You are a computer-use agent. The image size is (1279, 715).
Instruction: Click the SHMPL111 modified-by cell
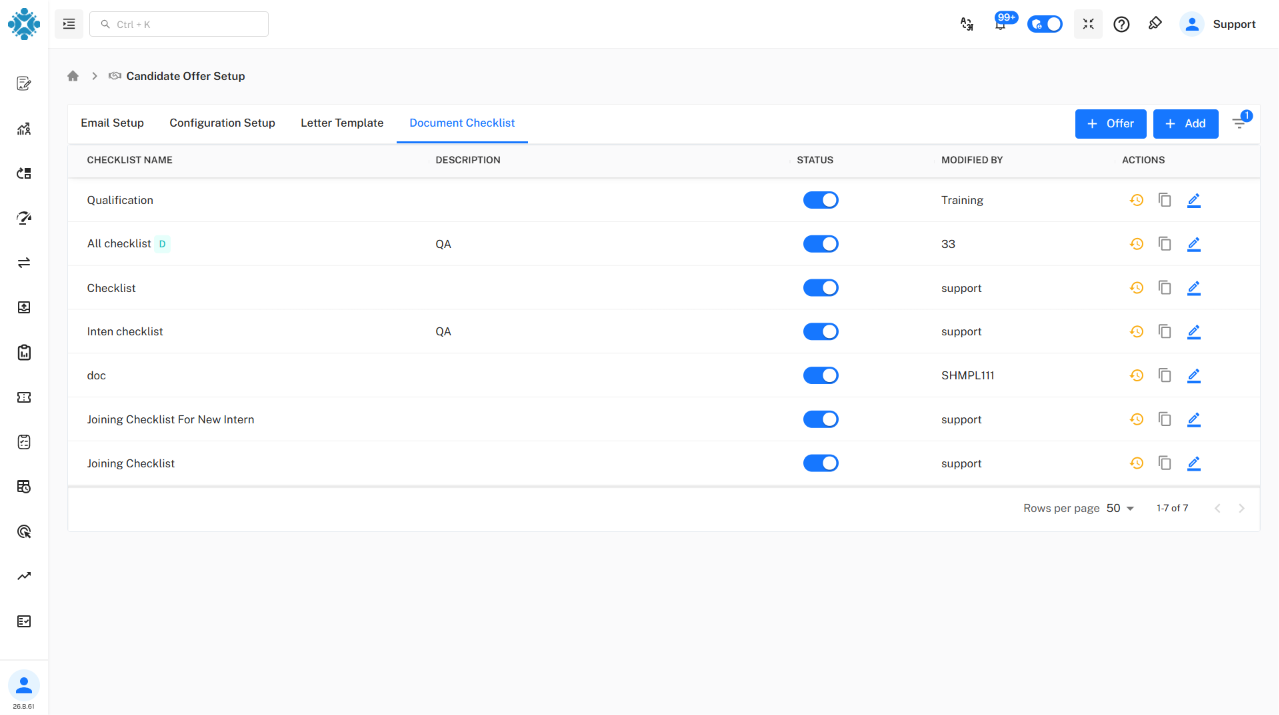coord(968,376)
